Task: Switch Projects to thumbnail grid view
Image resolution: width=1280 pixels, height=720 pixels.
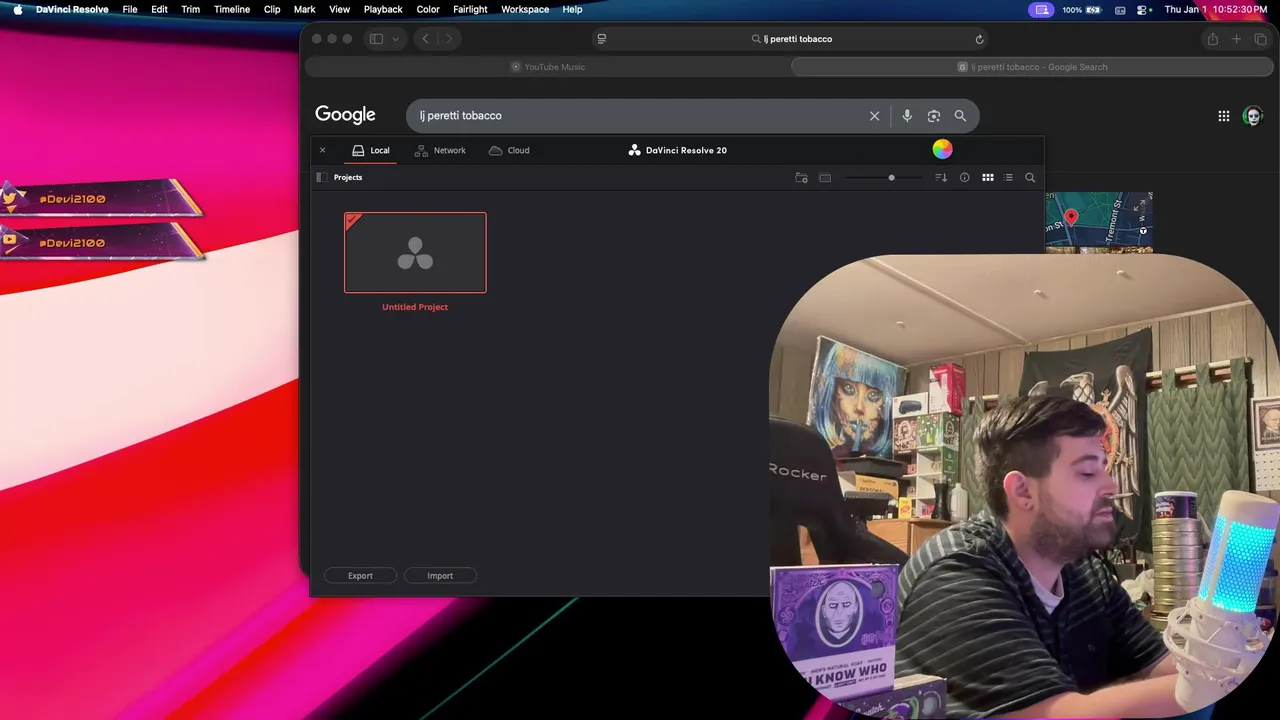Action: (x=988, y=177)
